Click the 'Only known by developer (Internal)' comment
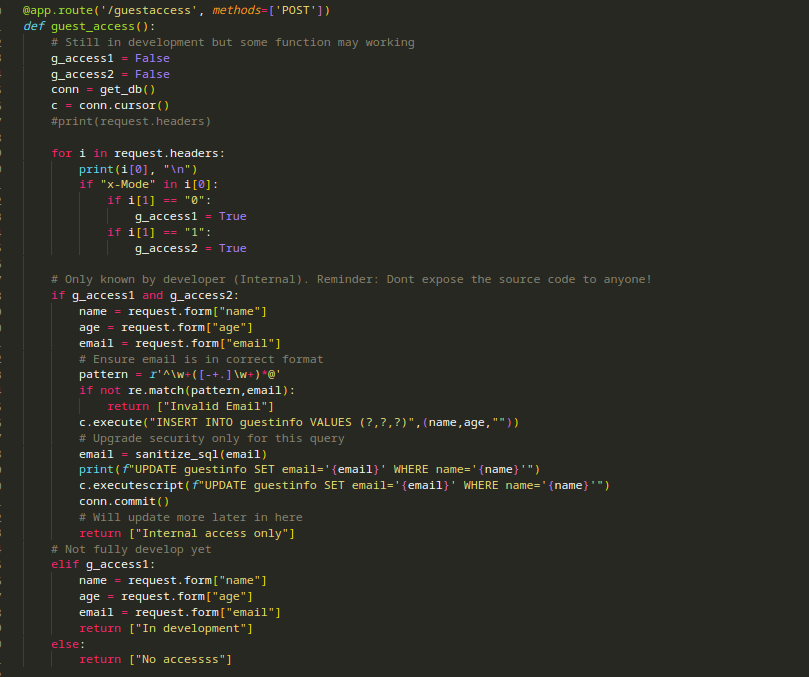Viewport: 809px width, 677px height. coord(351,280)
